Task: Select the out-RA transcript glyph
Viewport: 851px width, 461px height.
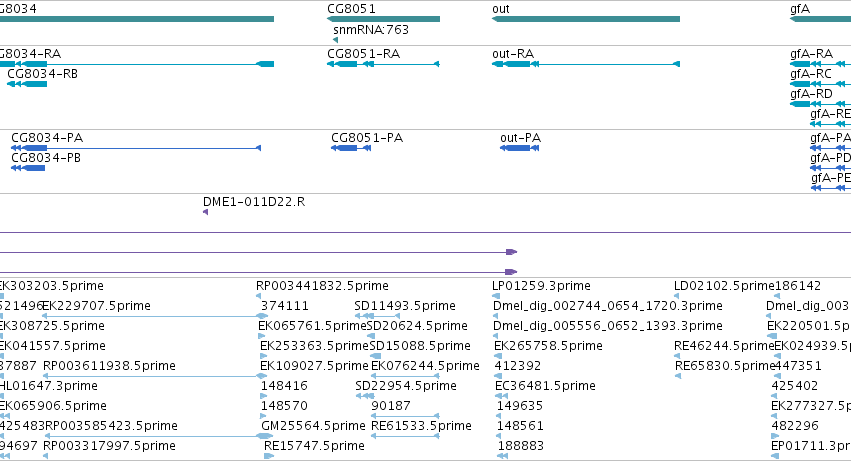Action: pos(586,64)
